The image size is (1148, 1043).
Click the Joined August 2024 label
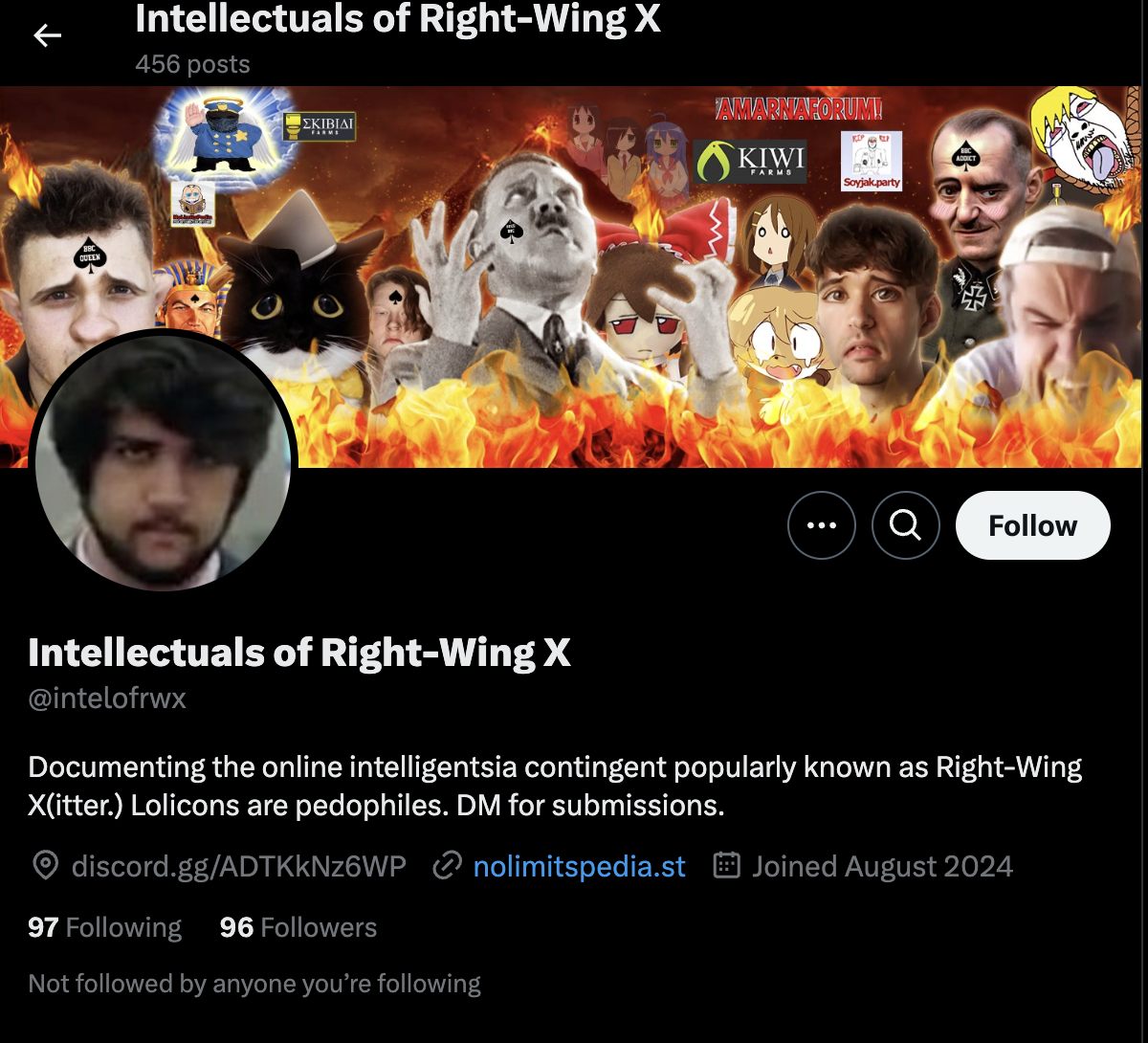[x=882, y=867]
